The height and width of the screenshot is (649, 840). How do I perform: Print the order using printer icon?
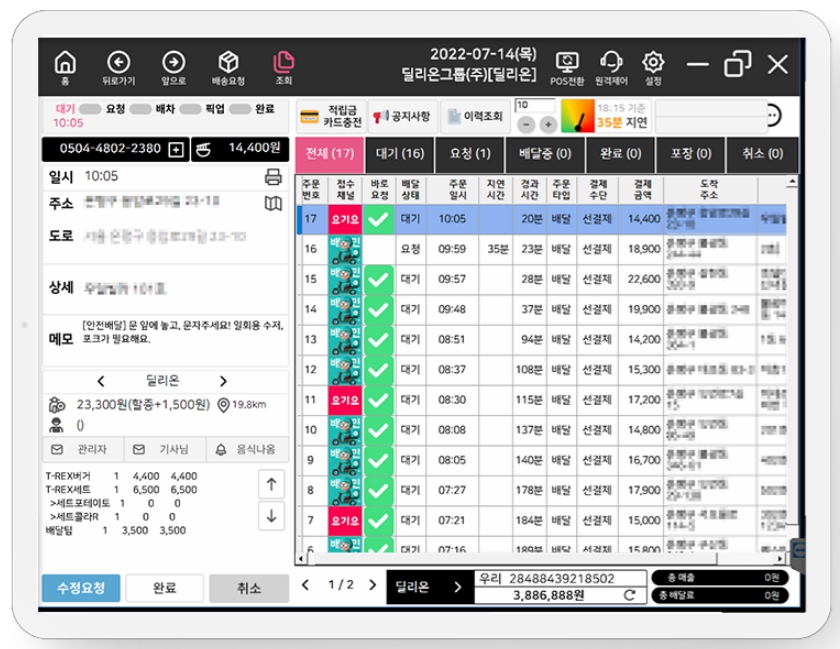[x=273, y=177]
